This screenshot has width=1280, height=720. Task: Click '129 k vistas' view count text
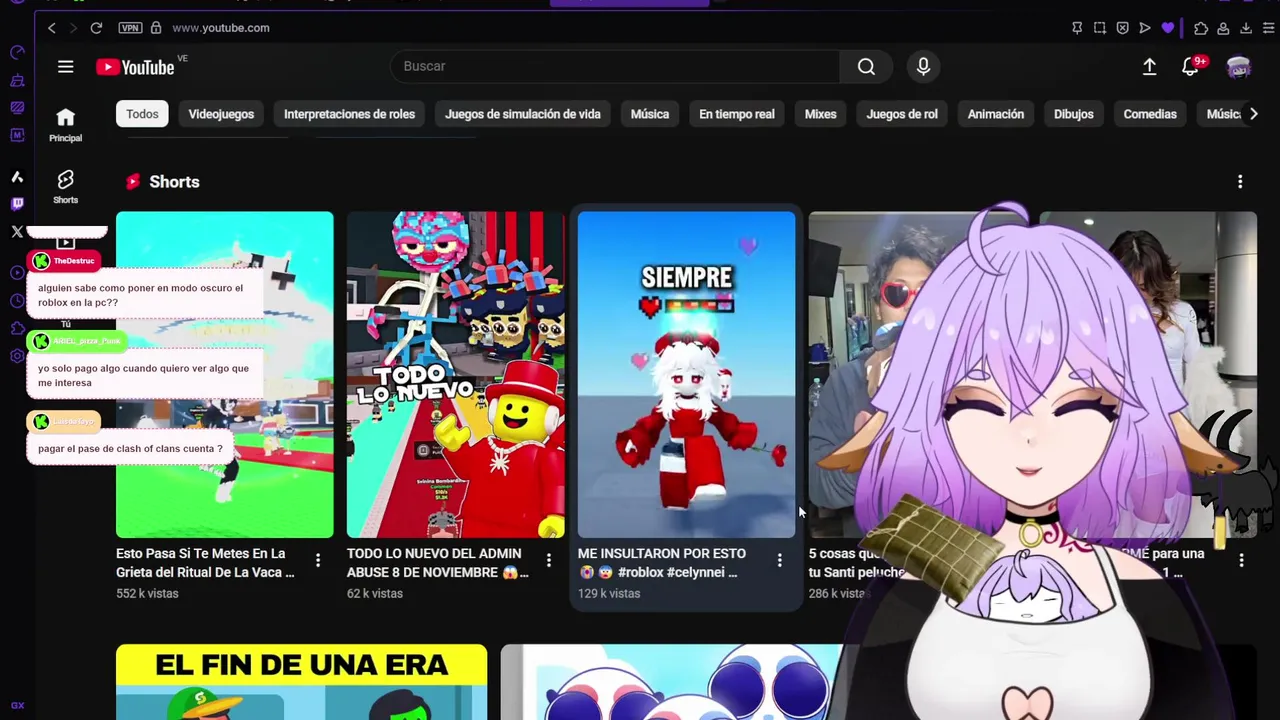click(609, 594)
